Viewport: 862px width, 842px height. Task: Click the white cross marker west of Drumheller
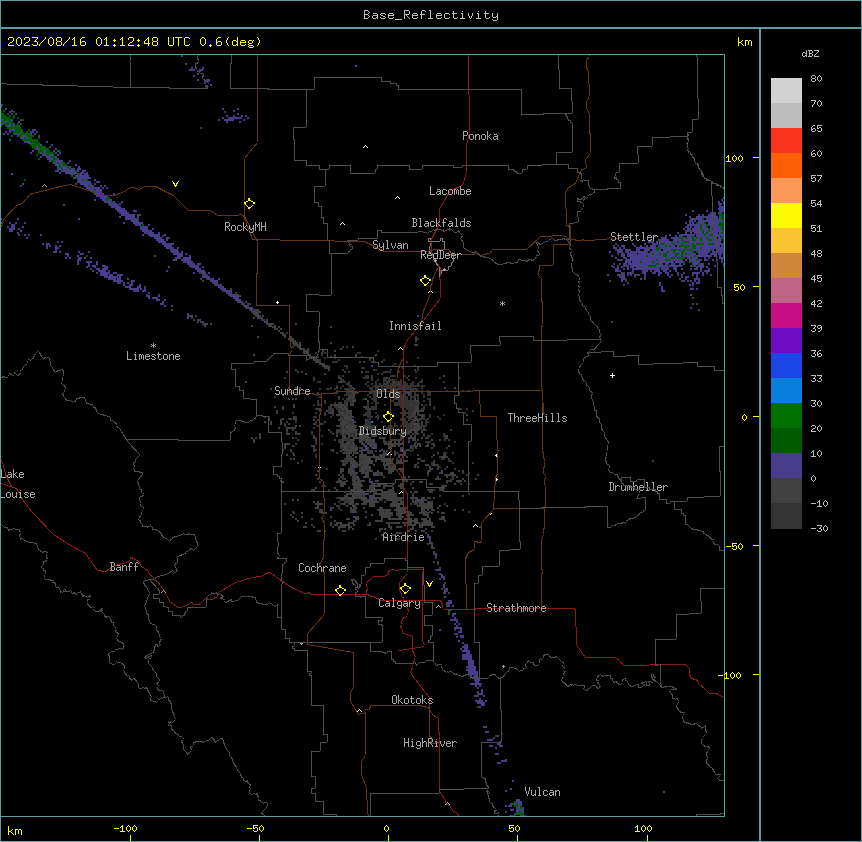pos(612,375)
